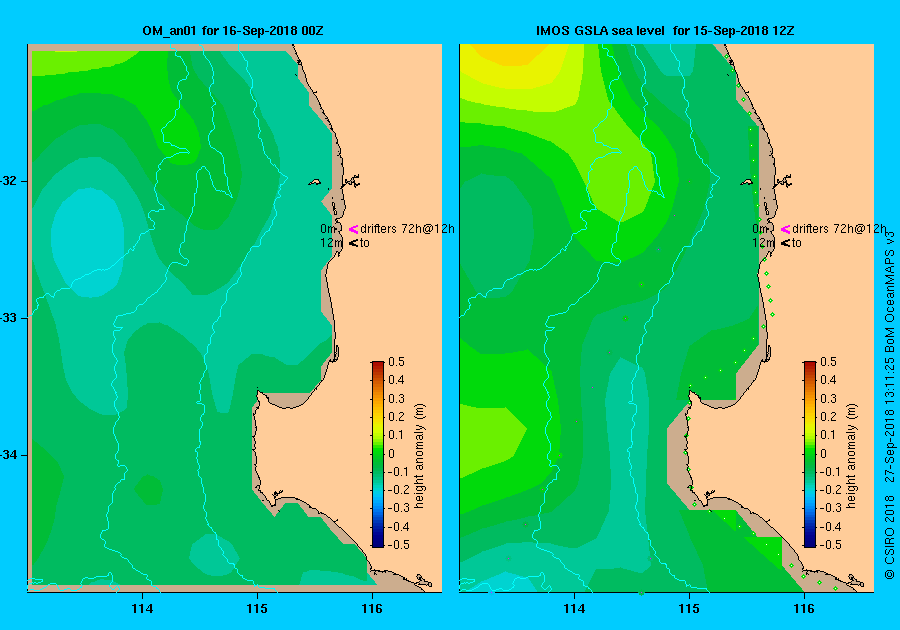Click the 0 value on left color scale
The width and height of the screenshot is (900, 630).
[x=392, y=453]
